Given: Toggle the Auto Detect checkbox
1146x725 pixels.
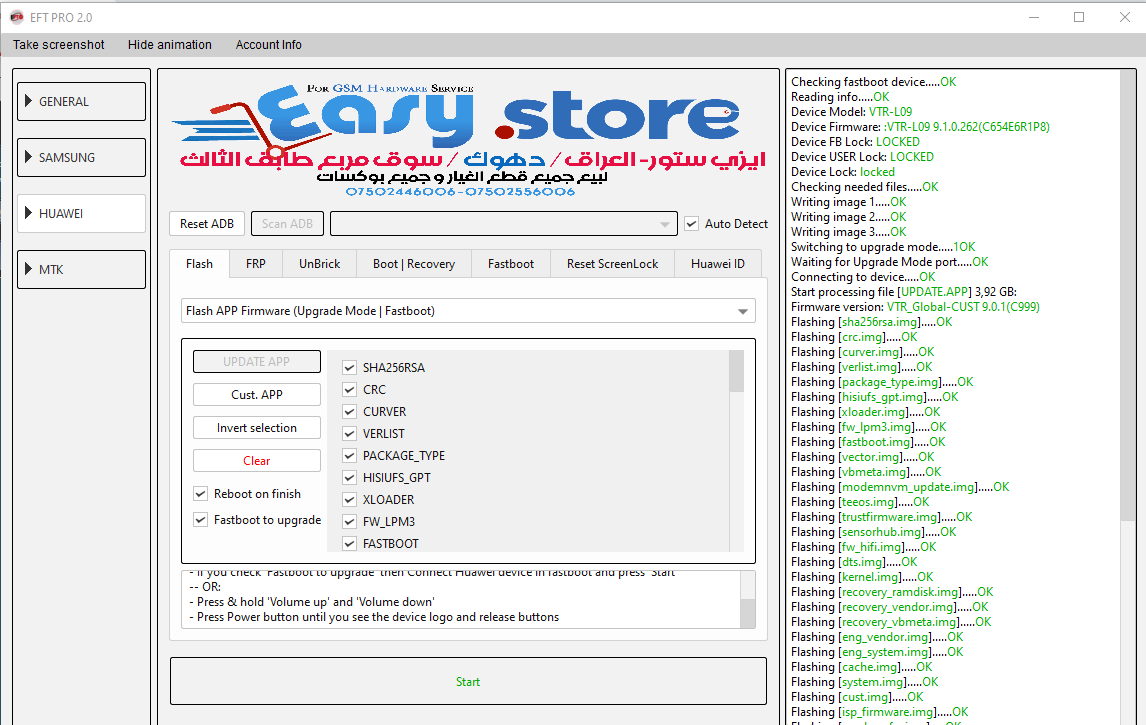Looking at the screenshot, I should (x=691, y=224).
